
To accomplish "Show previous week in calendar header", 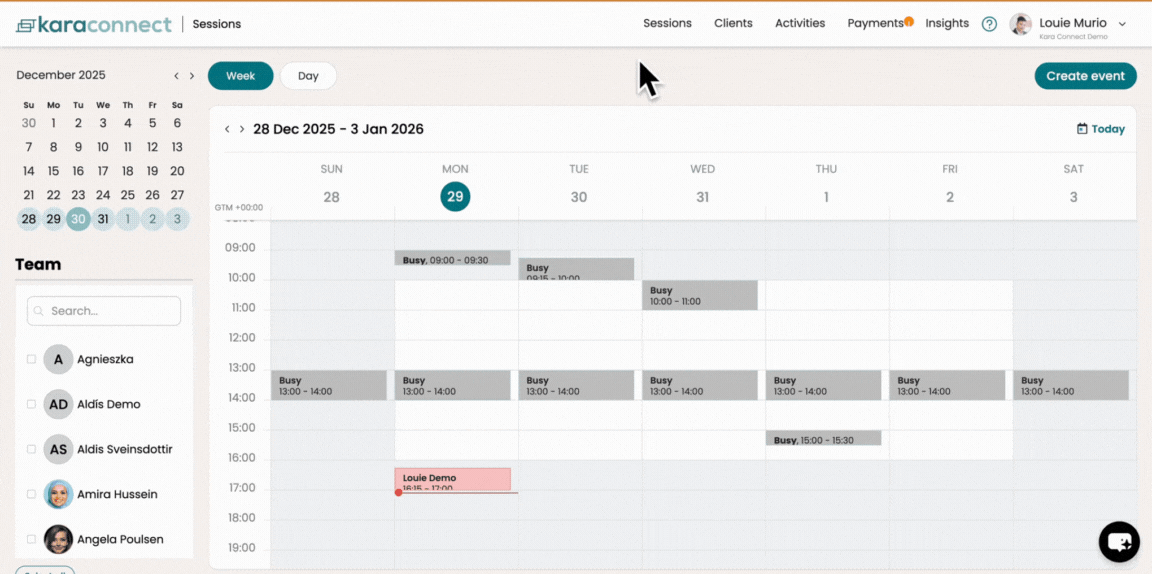I will point(227,129).
